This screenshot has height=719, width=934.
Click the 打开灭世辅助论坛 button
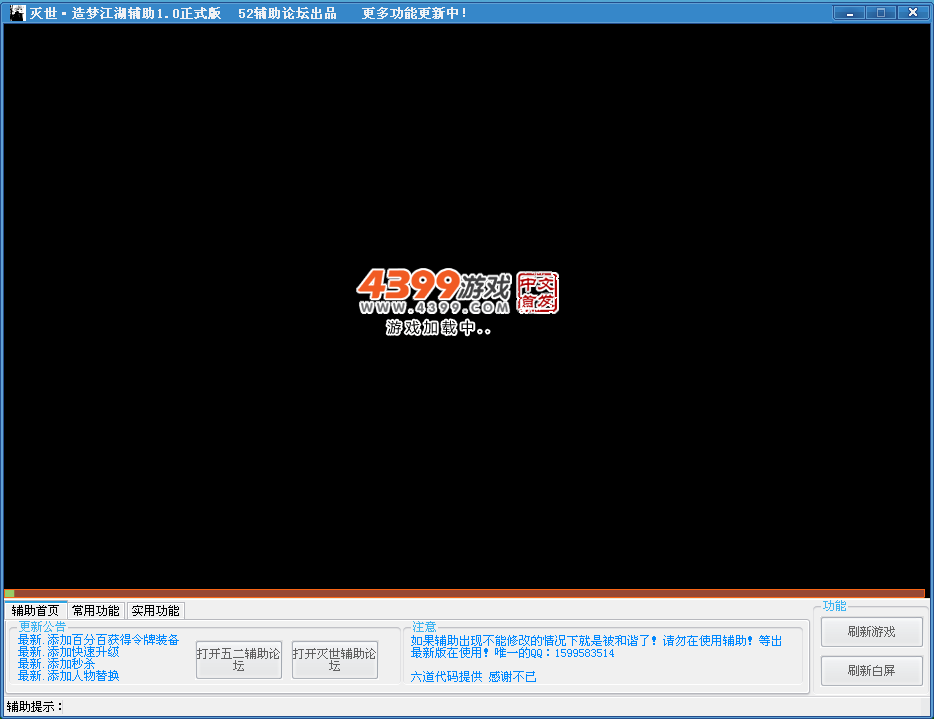click(334, 659)
